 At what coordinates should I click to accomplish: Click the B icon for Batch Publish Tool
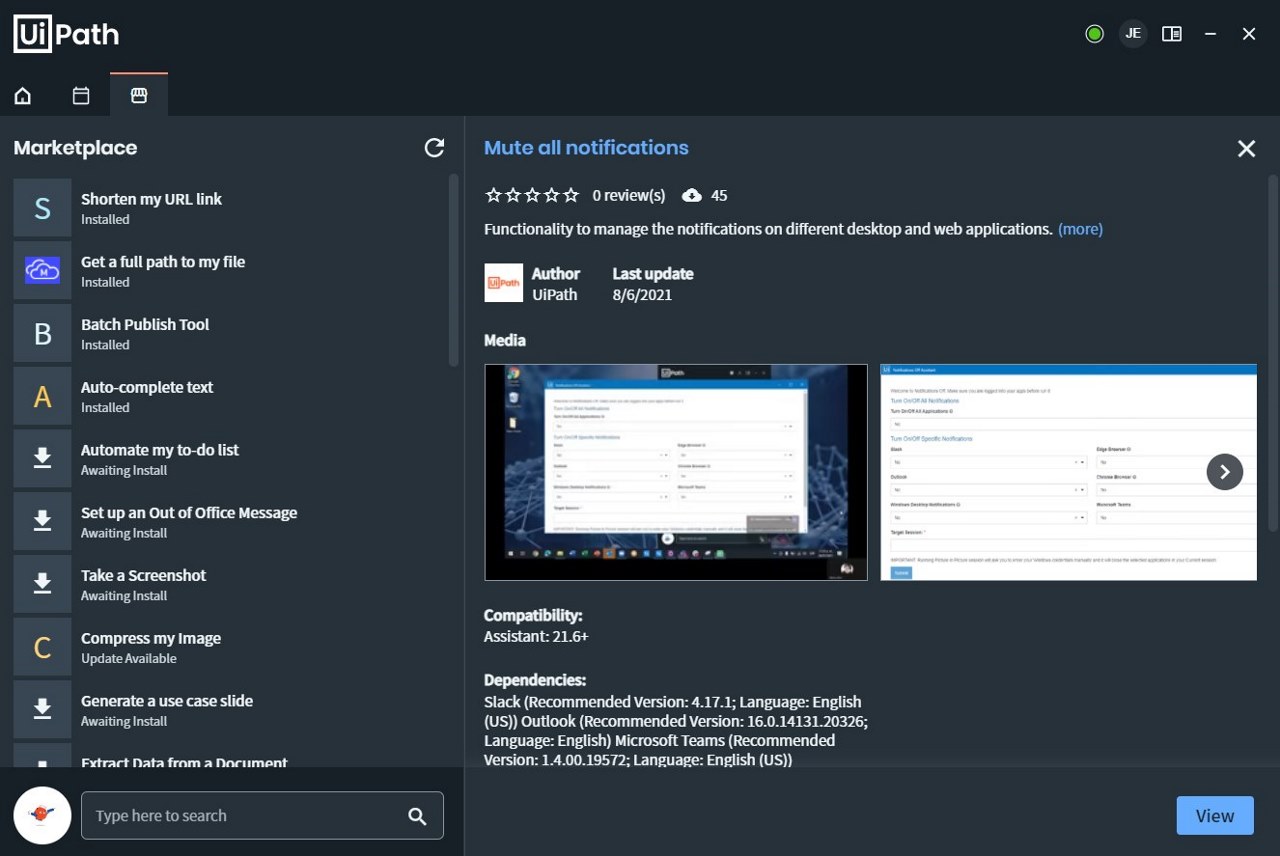(x=42, y=333)
